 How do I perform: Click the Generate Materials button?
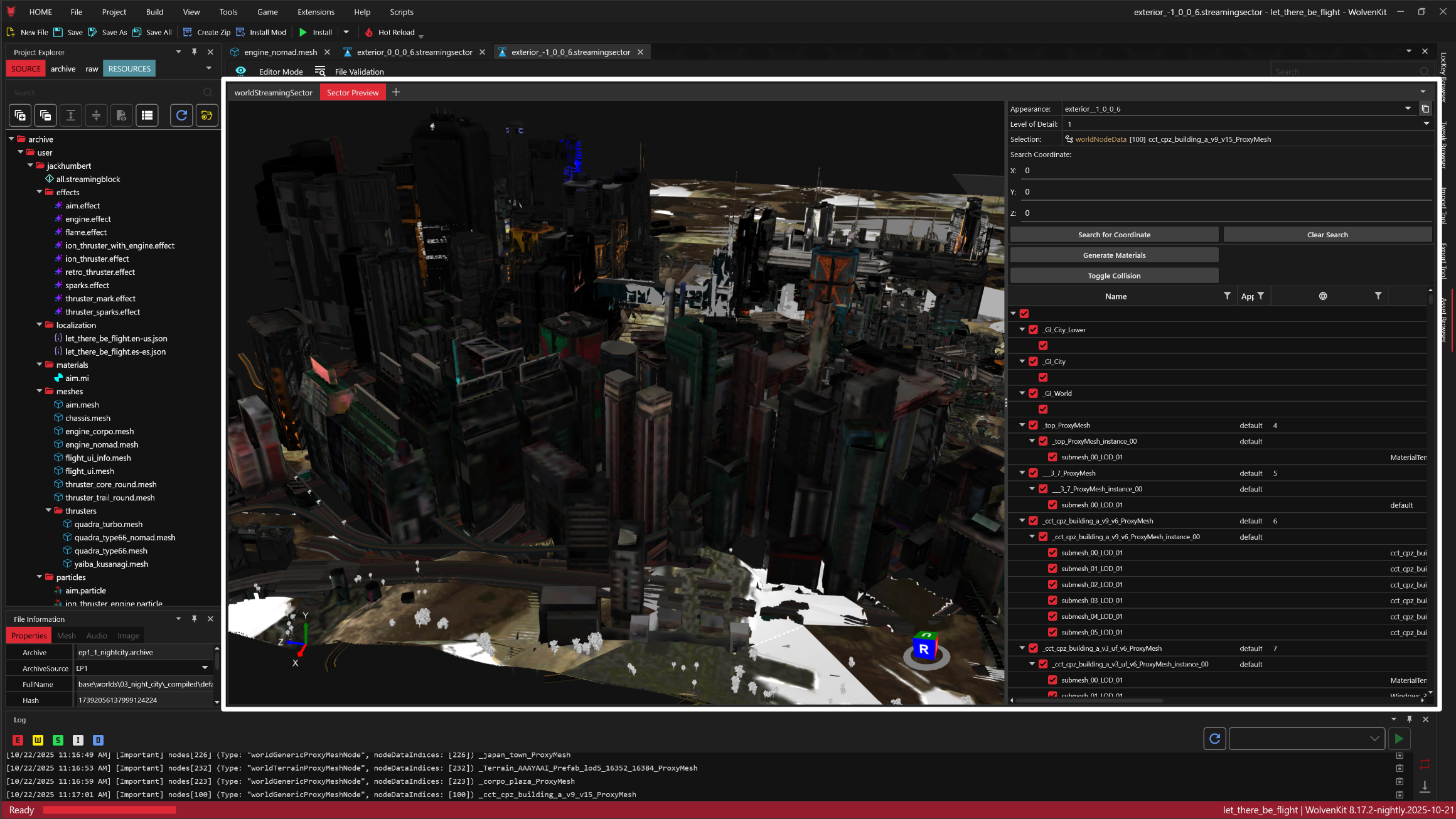(1114, 255)
